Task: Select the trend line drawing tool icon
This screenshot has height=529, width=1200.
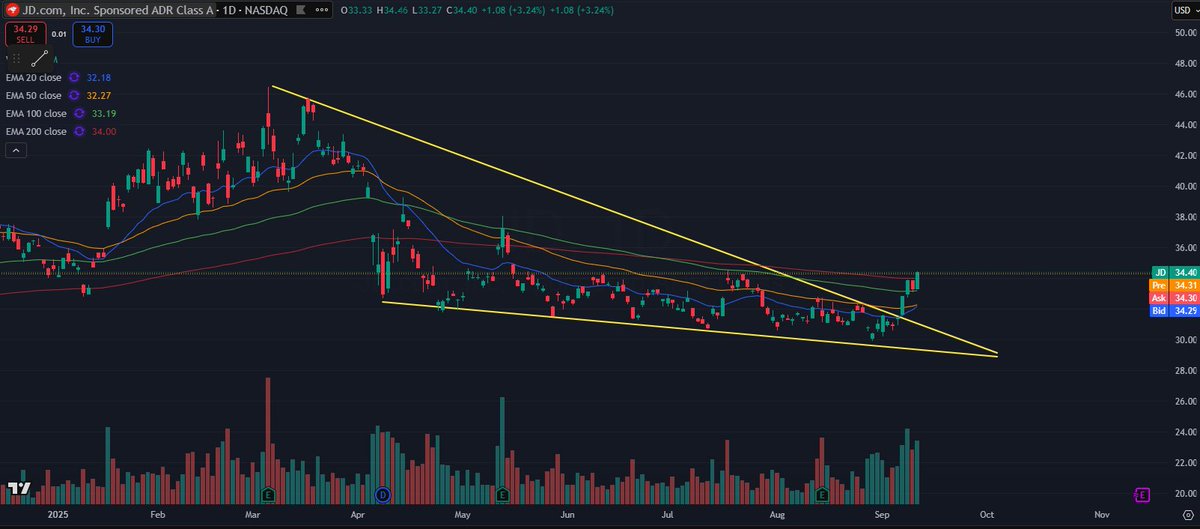Action: pos(41,60)
